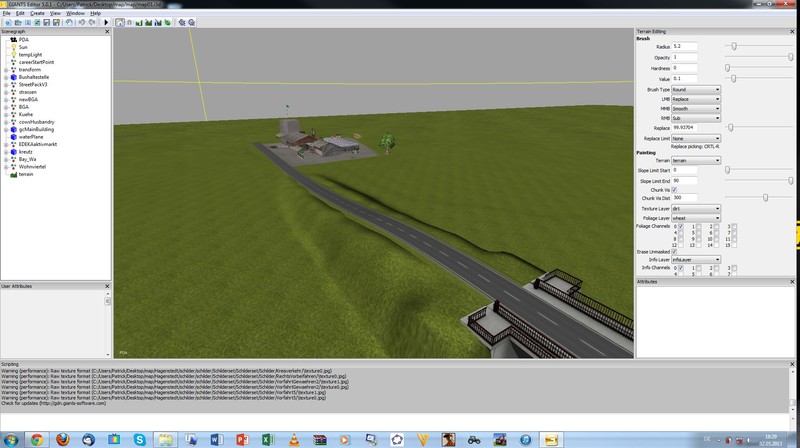This screenshot has width=800, height=448.
Task: Open the File menu
Action: 7,13
